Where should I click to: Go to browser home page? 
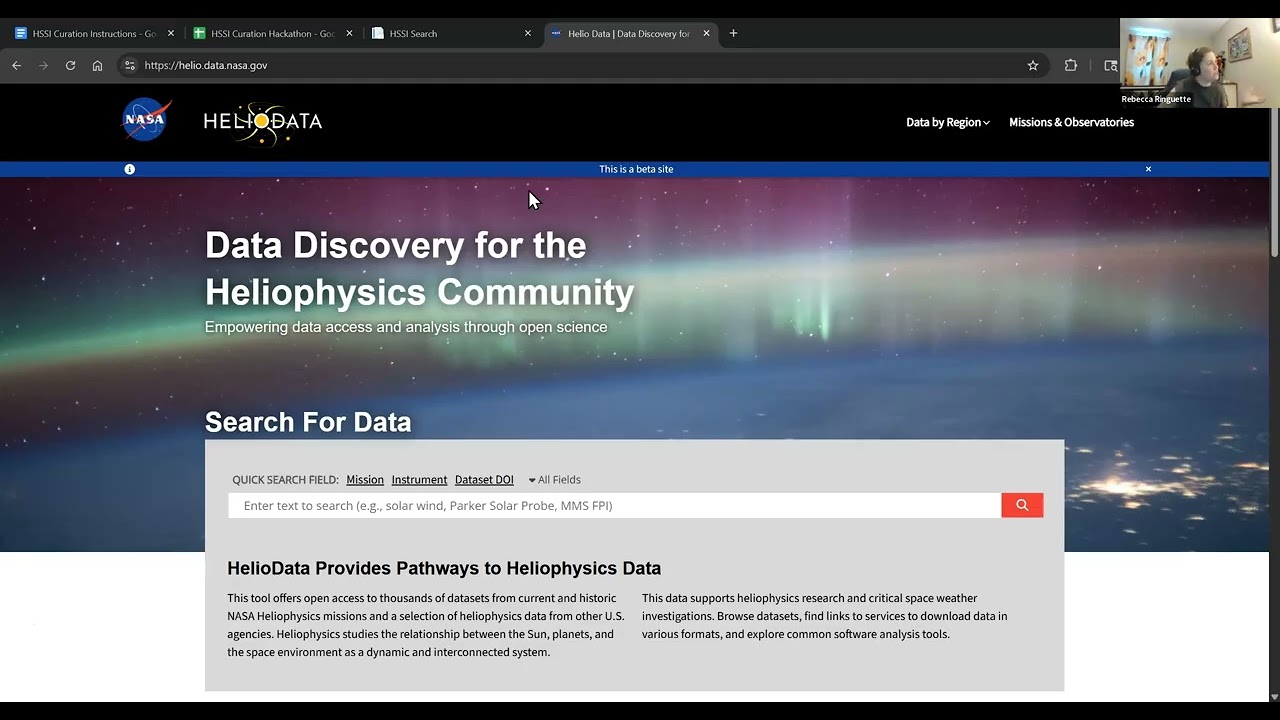[x=97, y=65]
